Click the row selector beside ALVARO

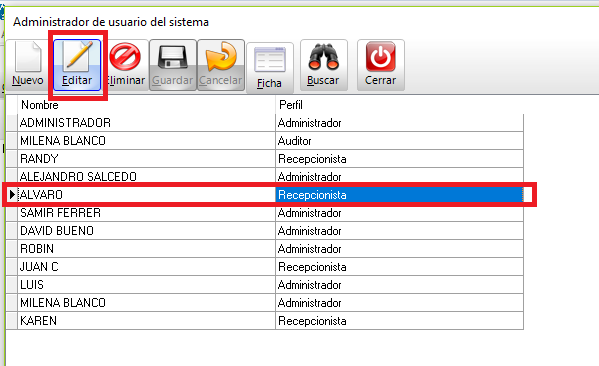coord(12,194)
